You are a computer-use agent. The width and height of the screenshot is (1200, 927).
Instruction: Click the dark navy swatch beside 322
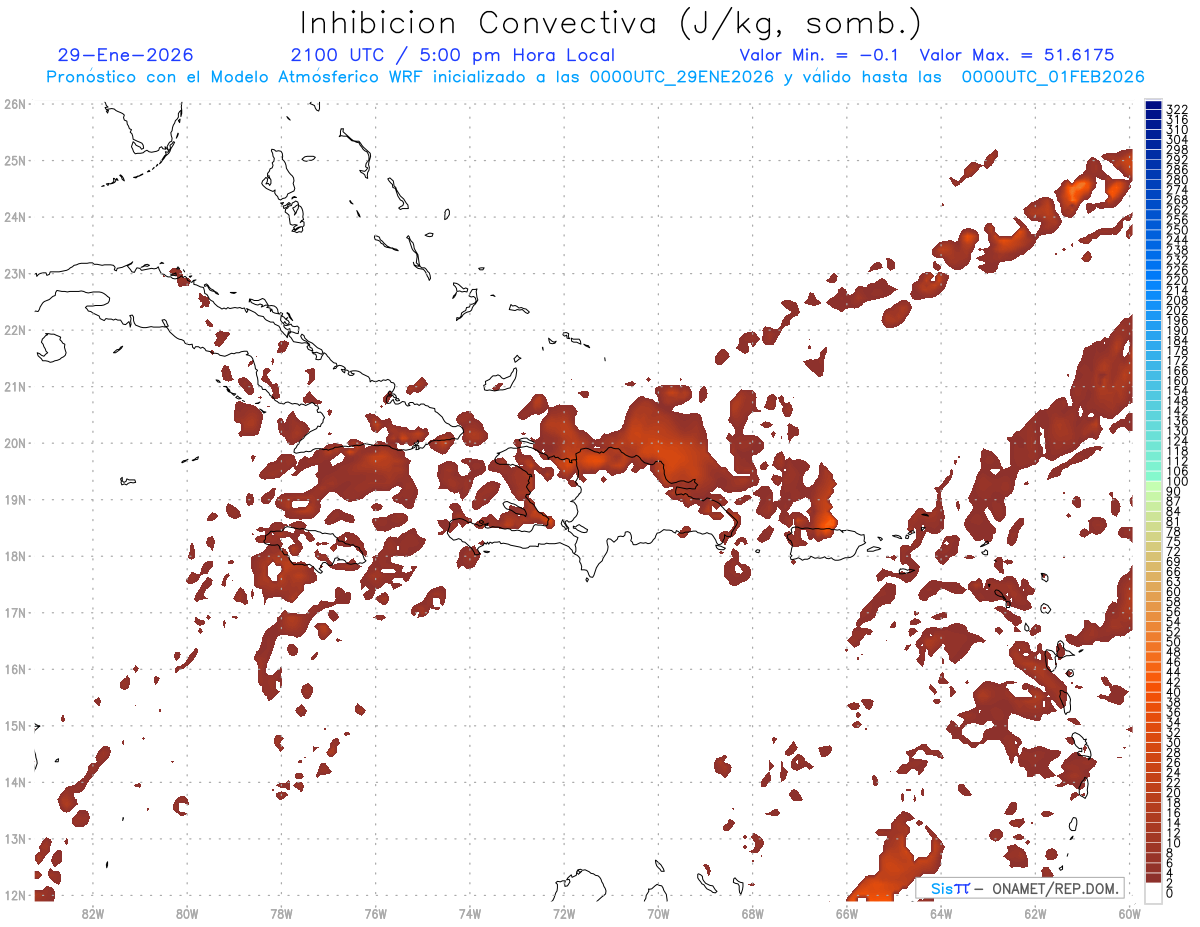click(x=1153, y=106)
